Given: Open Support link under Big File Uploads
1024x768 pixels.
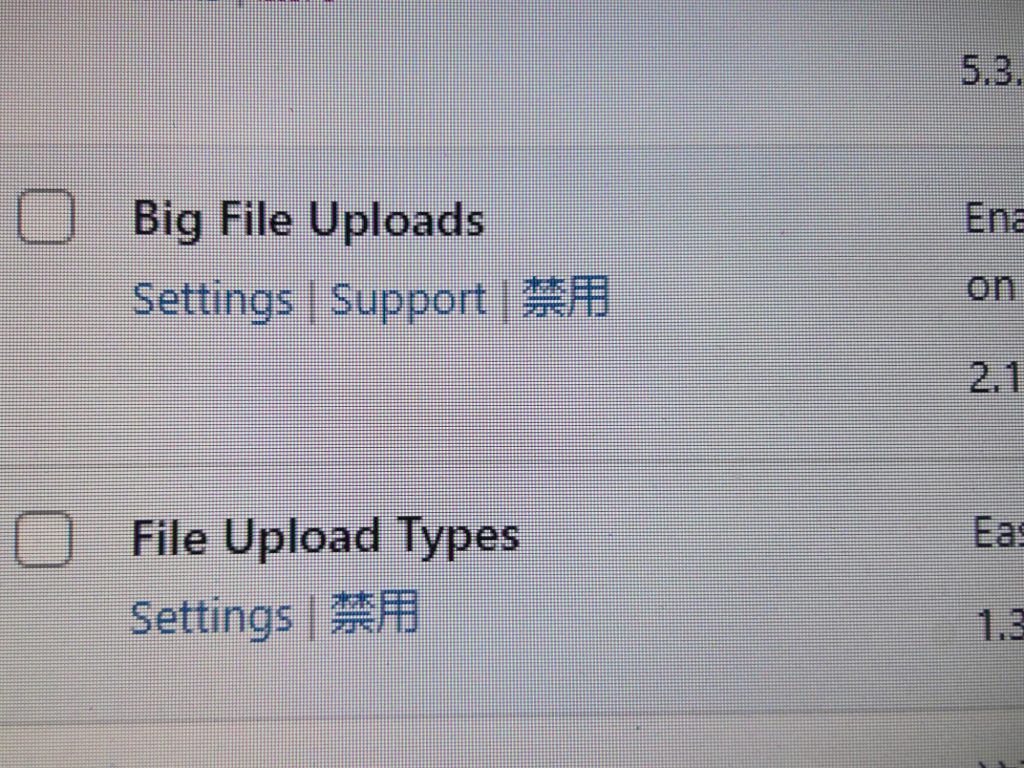Looking at the screenshot, I should 408,300.
